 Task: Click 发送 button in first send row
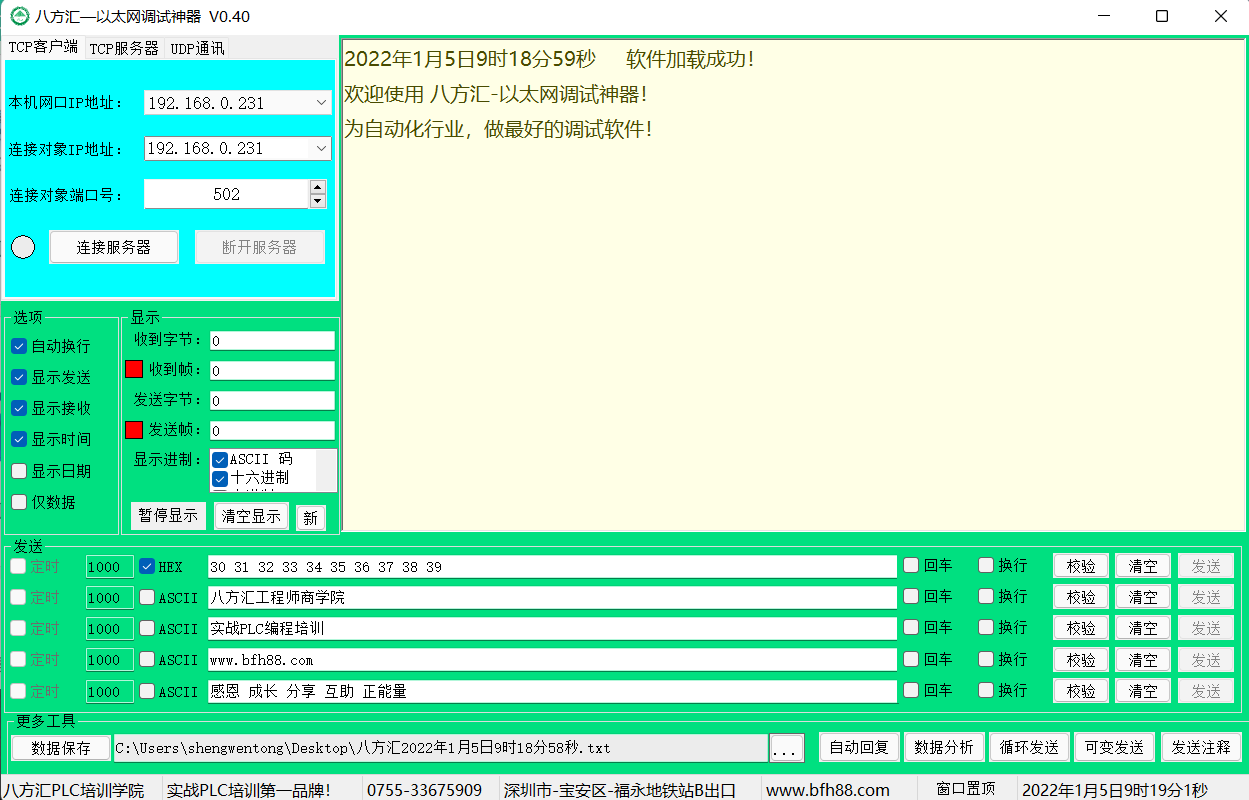click(x=1206, y=566)
